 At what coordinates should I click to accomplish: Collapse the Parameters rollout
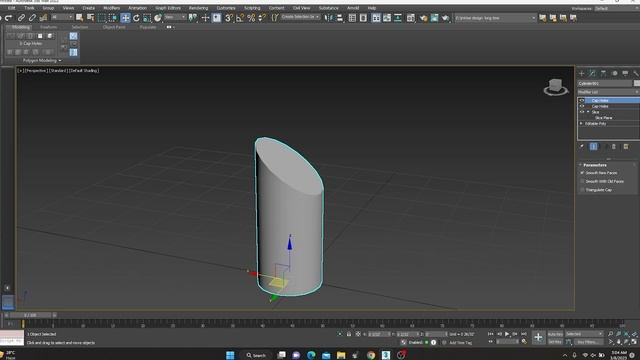[x=594, y=165]
